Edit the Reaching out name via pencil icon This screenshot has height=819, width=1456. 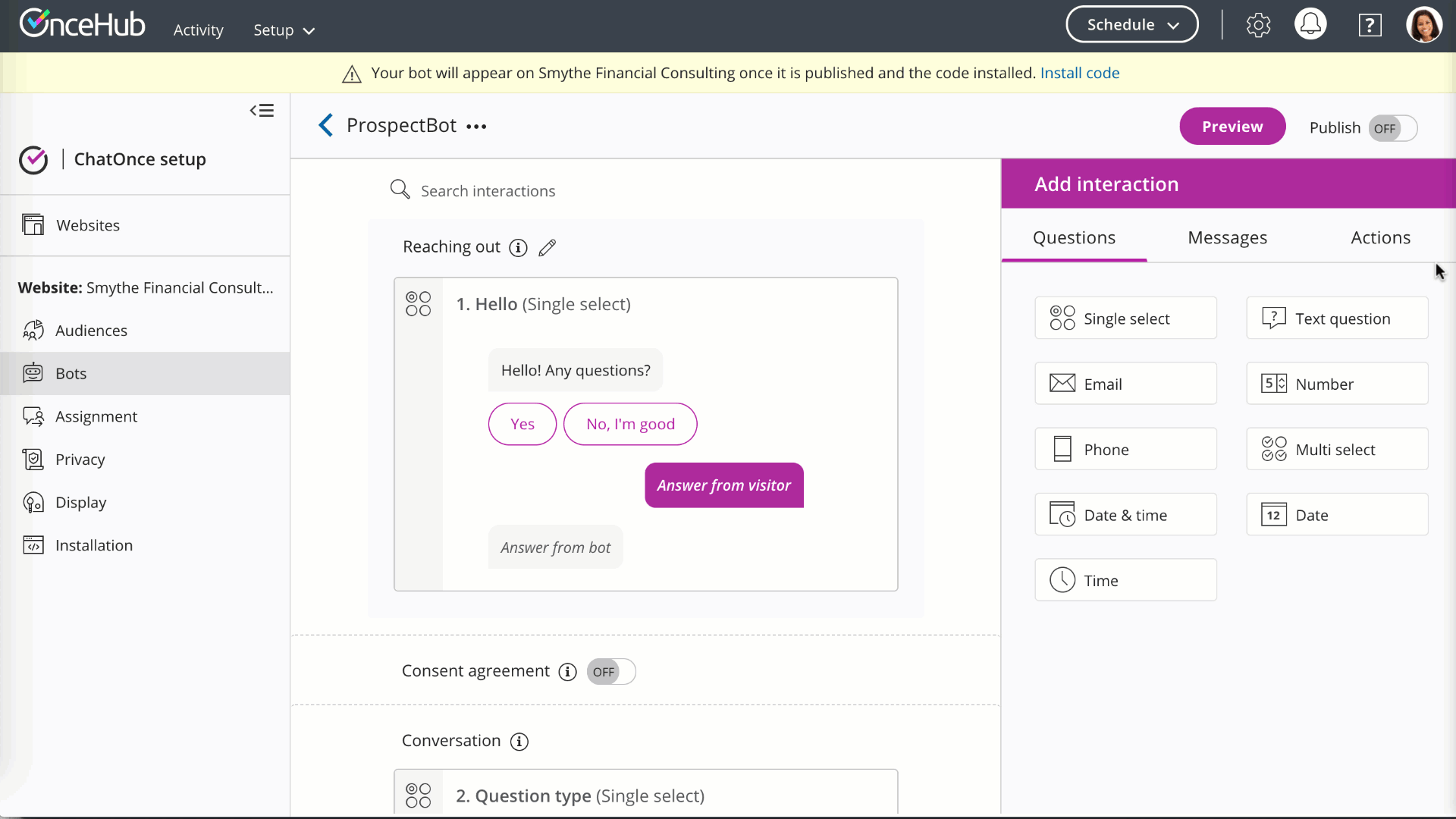547,248
